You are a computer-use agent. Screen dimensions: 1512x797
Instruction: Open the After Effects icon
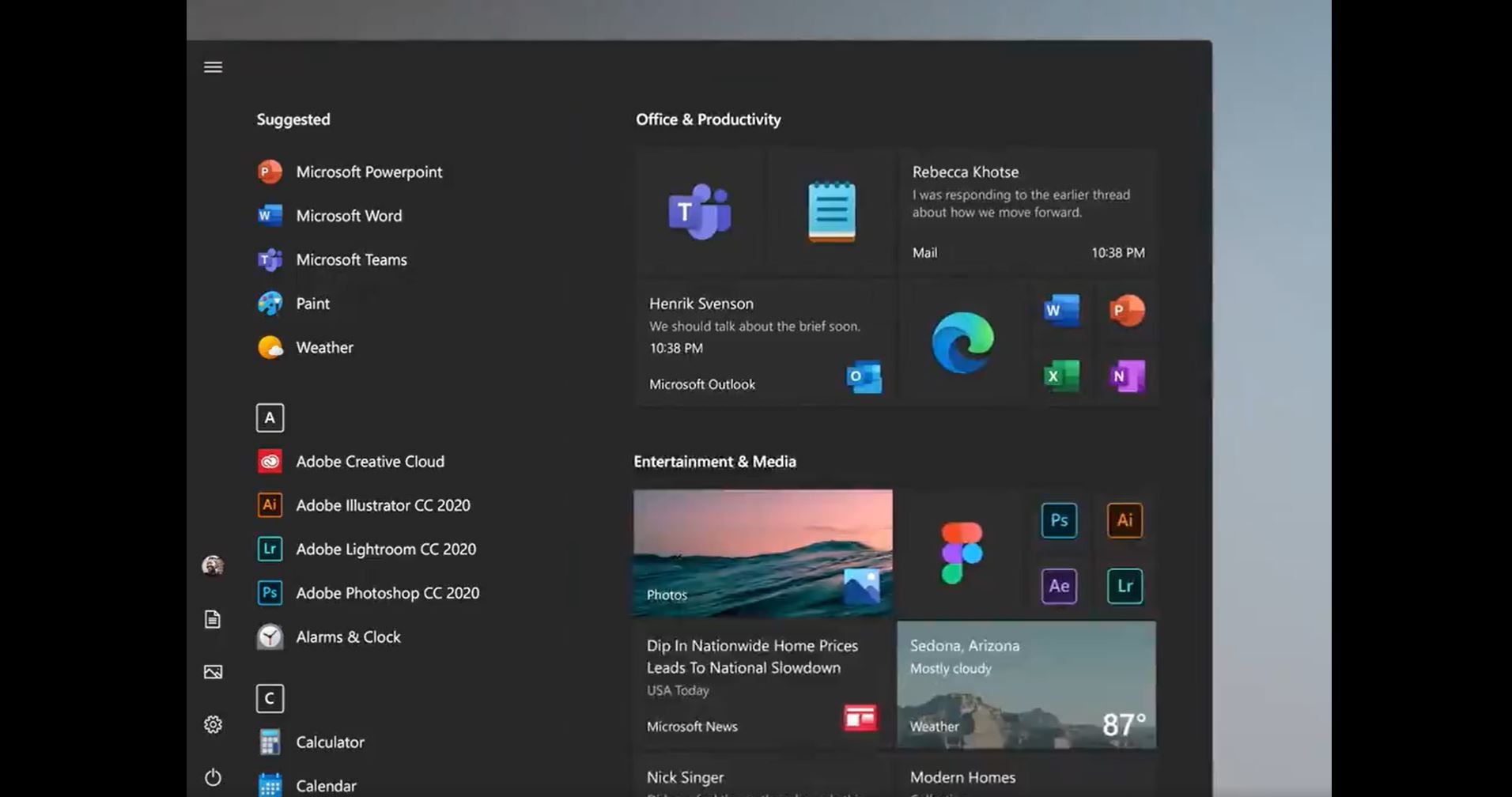(x=1059, y=586)
